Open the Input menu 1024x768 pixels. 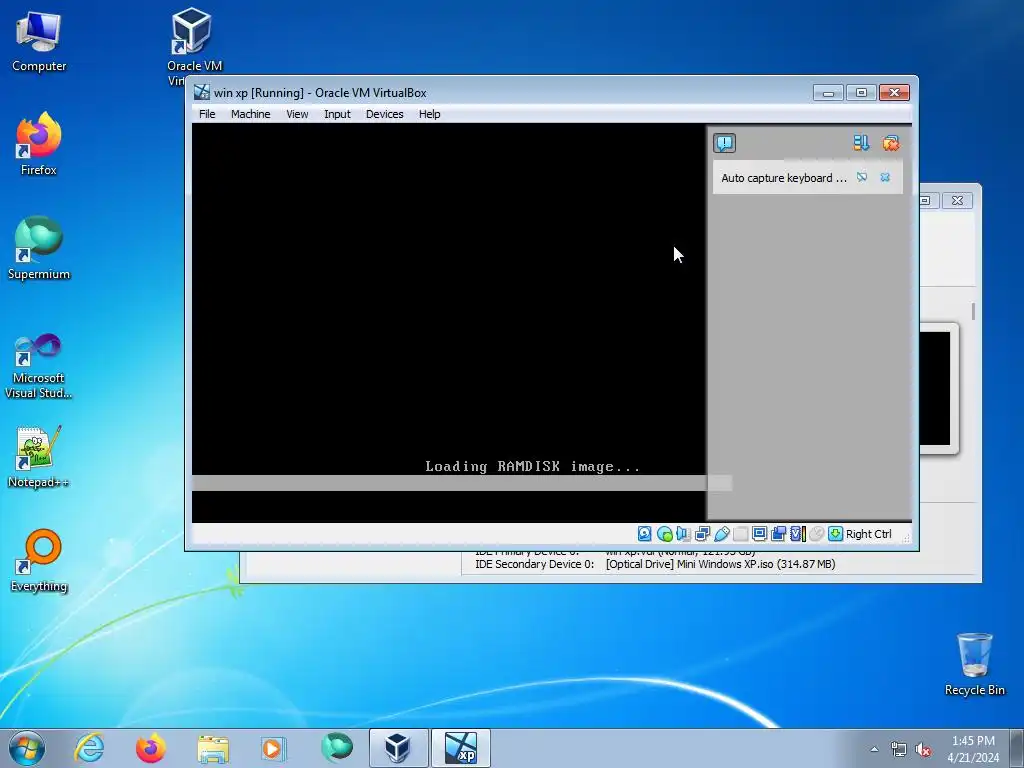coord(337,114)
